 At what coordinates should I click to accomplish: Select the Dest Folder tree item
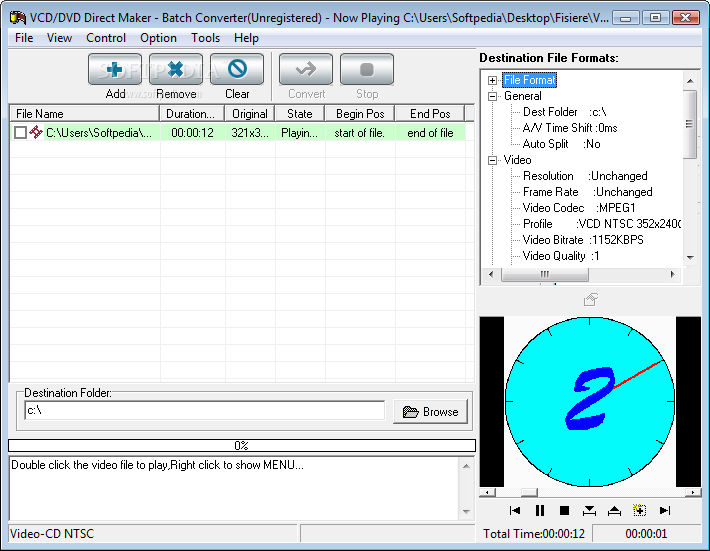[565, 112]
